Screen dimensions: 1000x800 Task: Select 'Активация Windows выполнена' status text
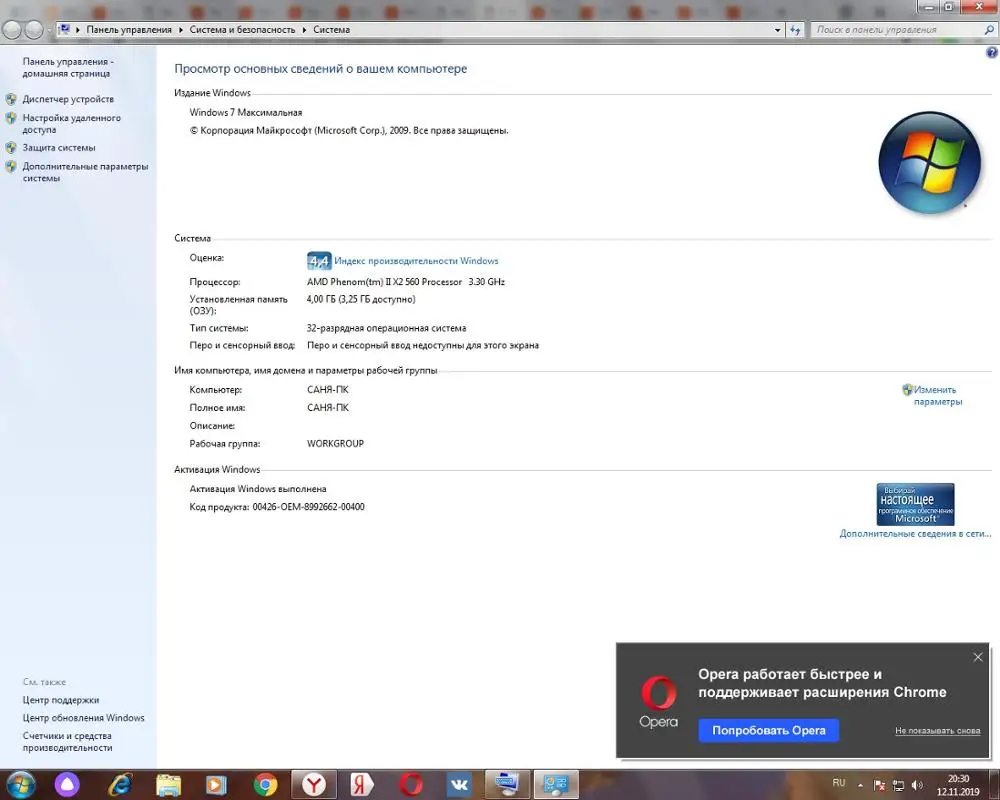(258, 489)
